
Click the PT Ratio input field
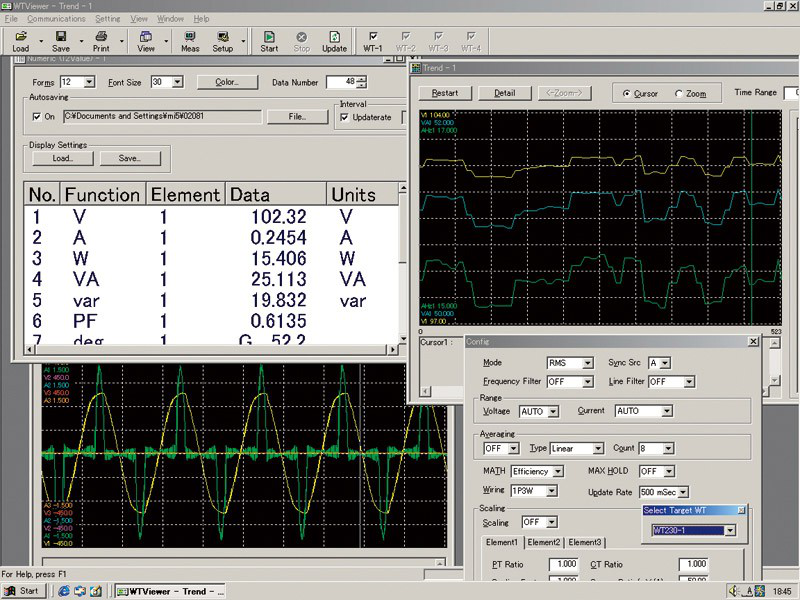(563, 564)
